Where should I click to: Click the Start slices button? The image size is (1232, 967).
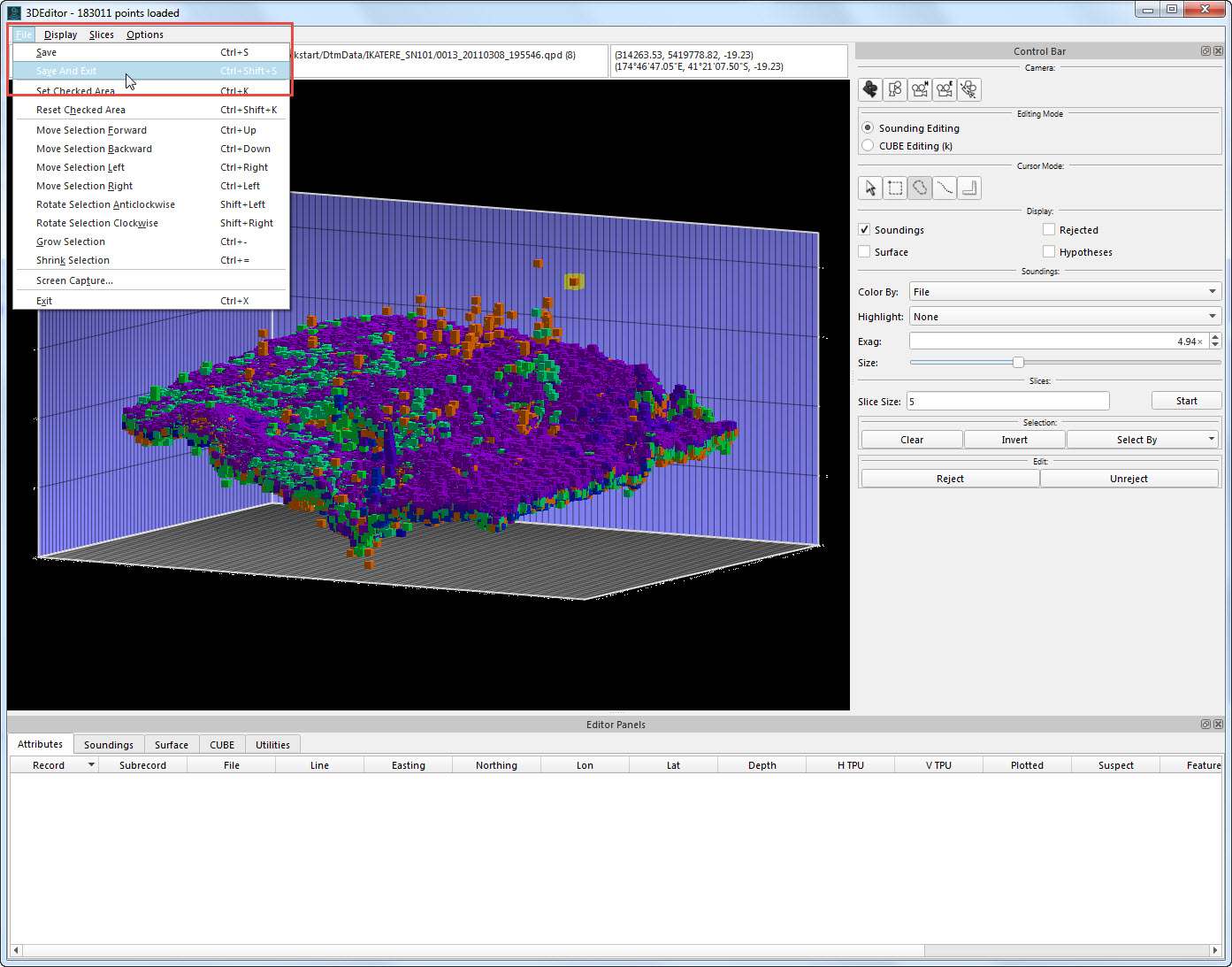point(1186,401)
